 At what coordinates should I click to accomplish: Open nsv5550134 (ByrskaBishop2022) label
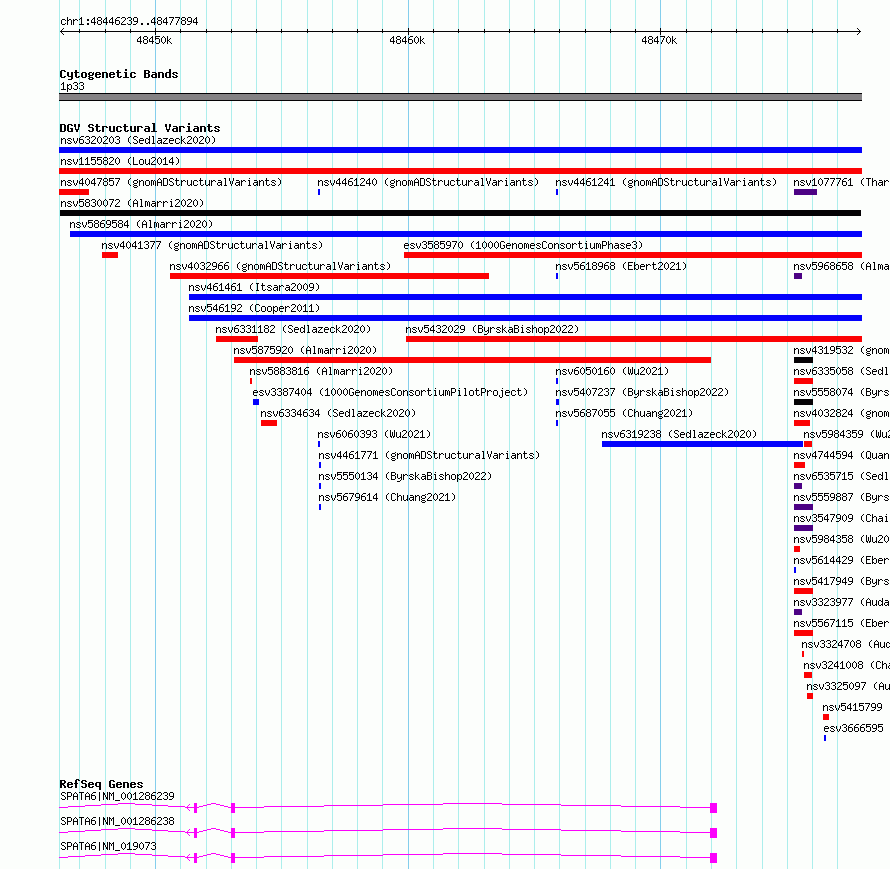(x=405, y=476)
